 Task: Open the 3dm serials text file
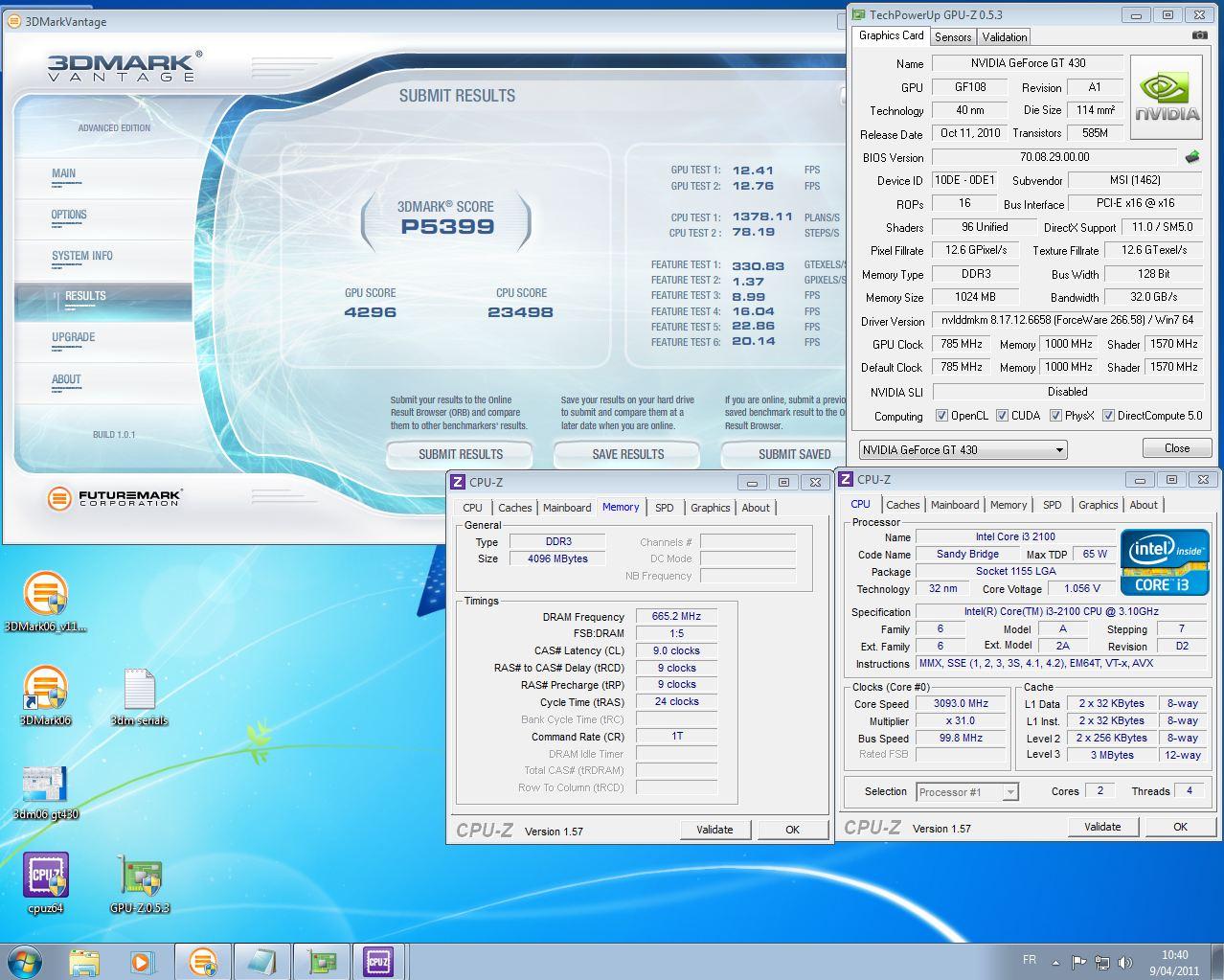[x=139, y=695]
